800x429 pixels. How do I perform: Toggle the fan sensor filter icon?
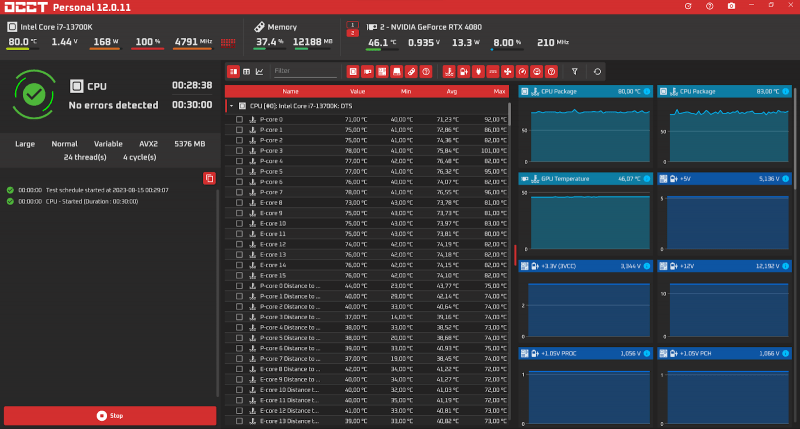507,72
